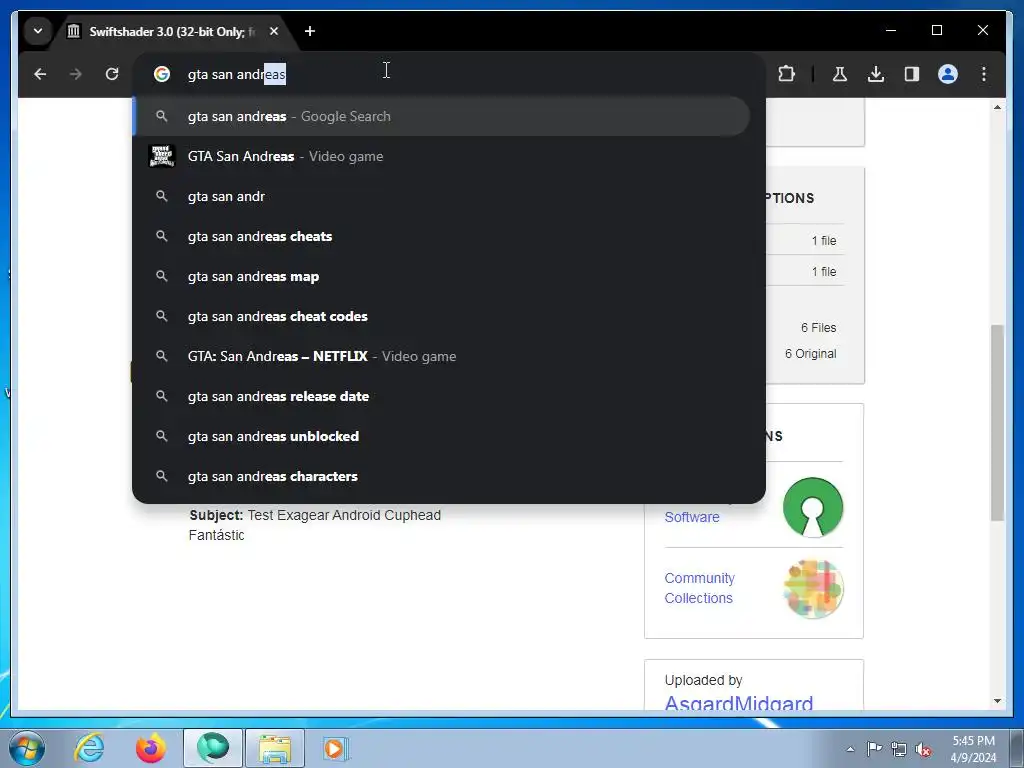The width and height of the screenshot is (1024, 768).
Task: Open uploader AsgardMidgard profile link
Action: click(739, 703)
